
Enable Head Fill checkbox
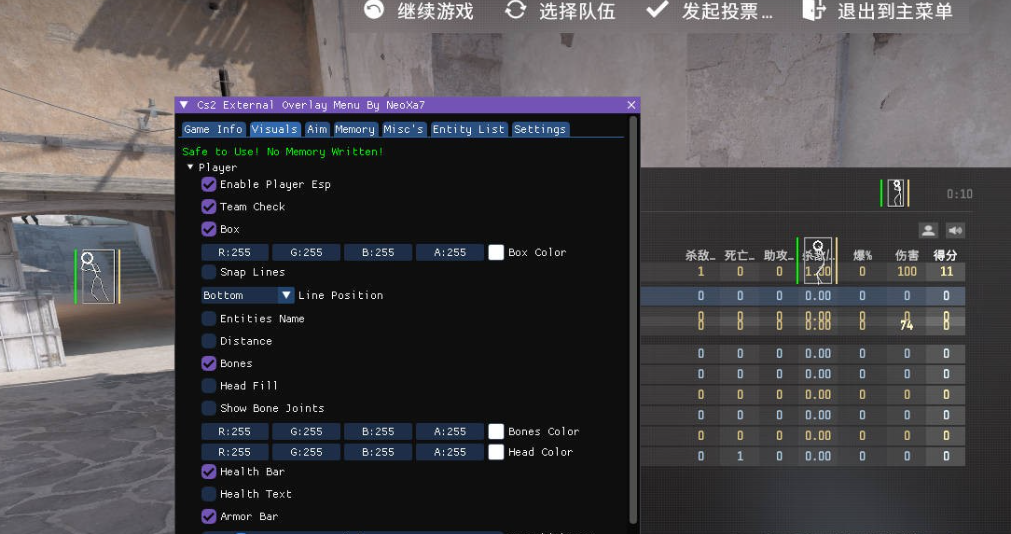tap(209, 386)
